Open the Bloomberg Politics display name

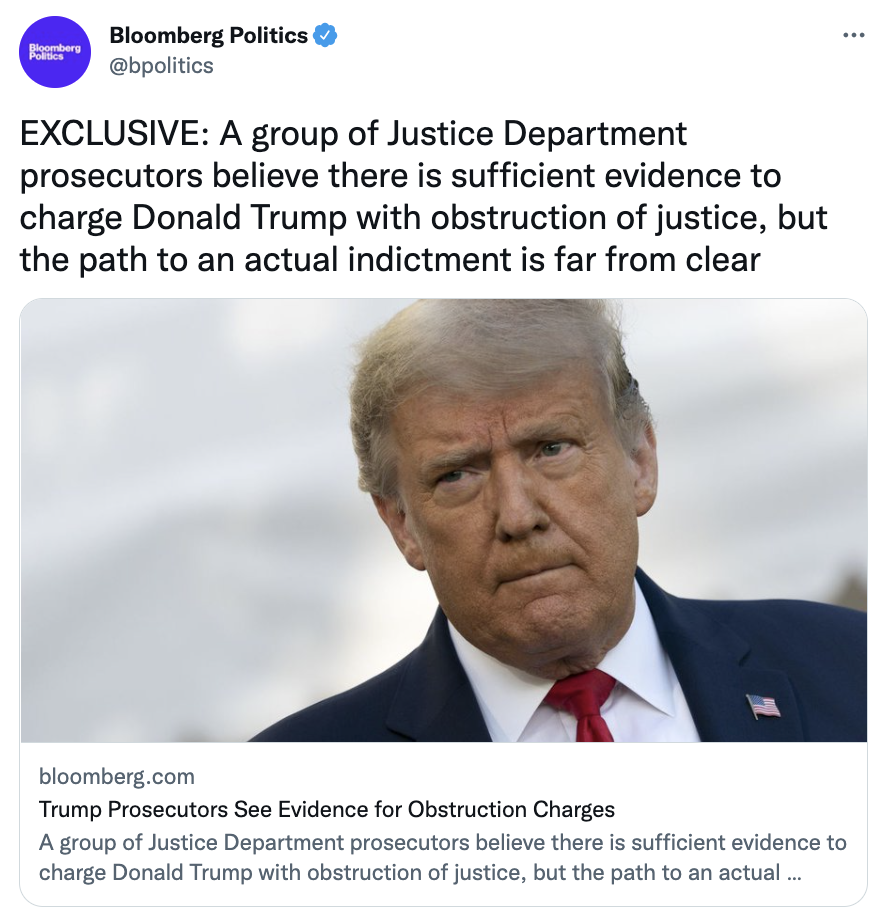click(208, 35)
